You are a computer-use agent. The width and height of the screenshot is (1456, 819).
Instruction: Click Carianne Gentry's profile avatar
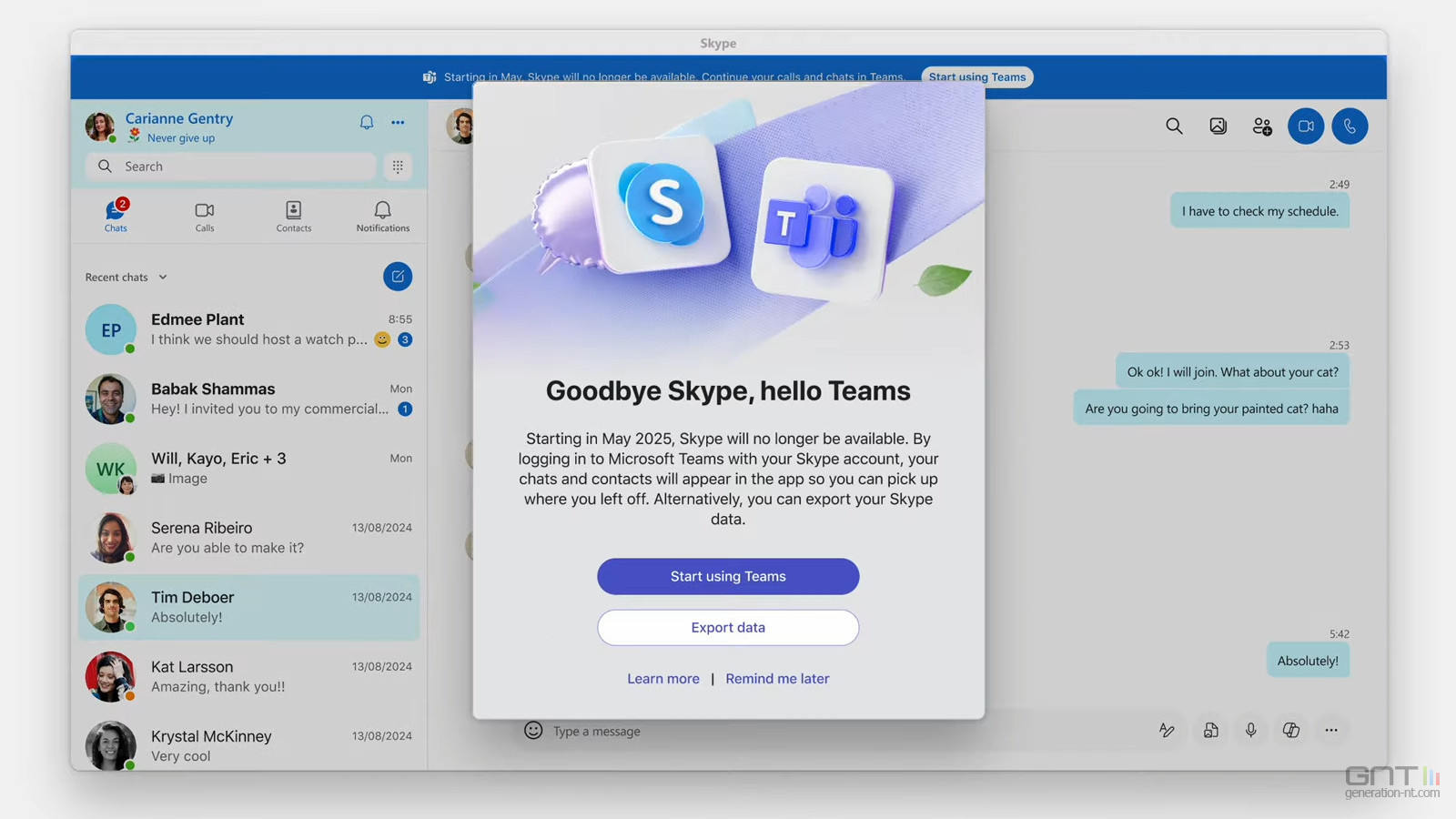[100, 126]
